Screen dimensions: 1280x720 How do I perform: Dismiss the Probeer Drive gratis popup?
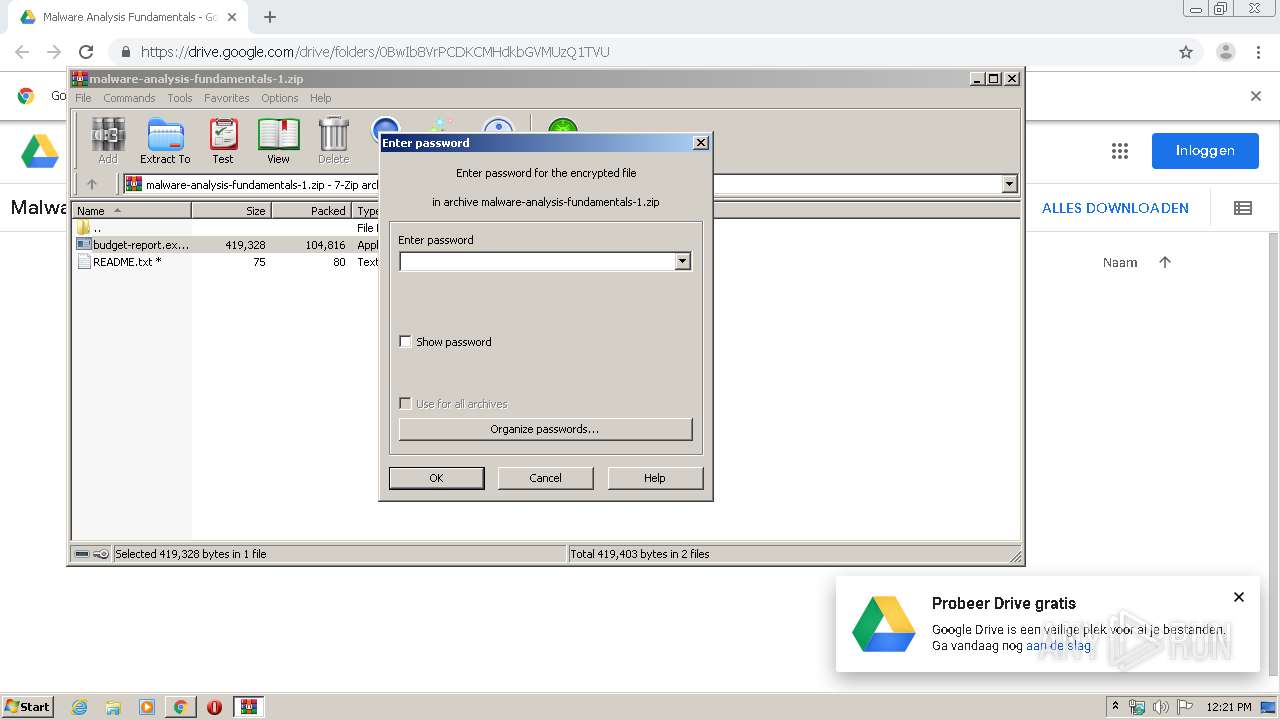1239,597
